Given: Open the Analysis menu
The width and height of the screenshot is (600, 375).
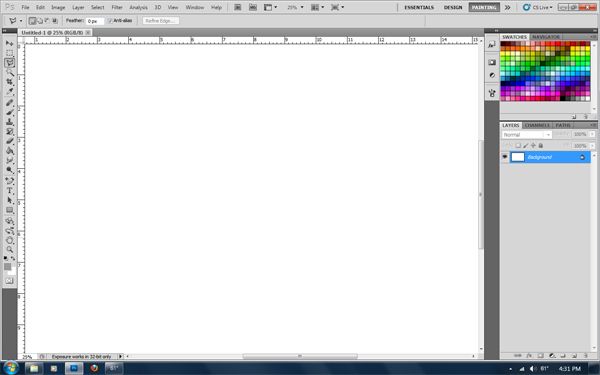Looking at the screenshot, I should click(139, 7).
